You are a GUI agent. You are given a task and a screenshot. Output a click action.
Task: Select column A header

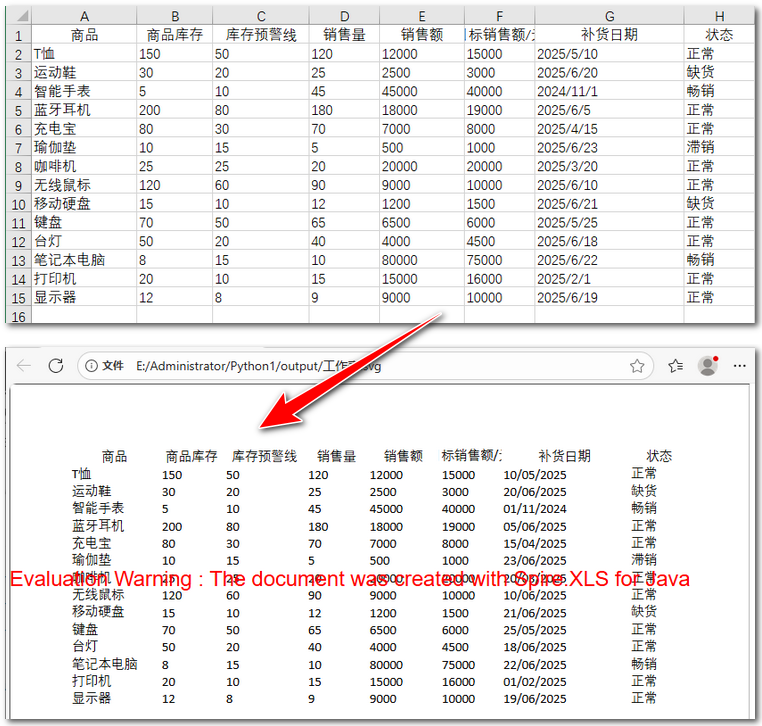84,16
